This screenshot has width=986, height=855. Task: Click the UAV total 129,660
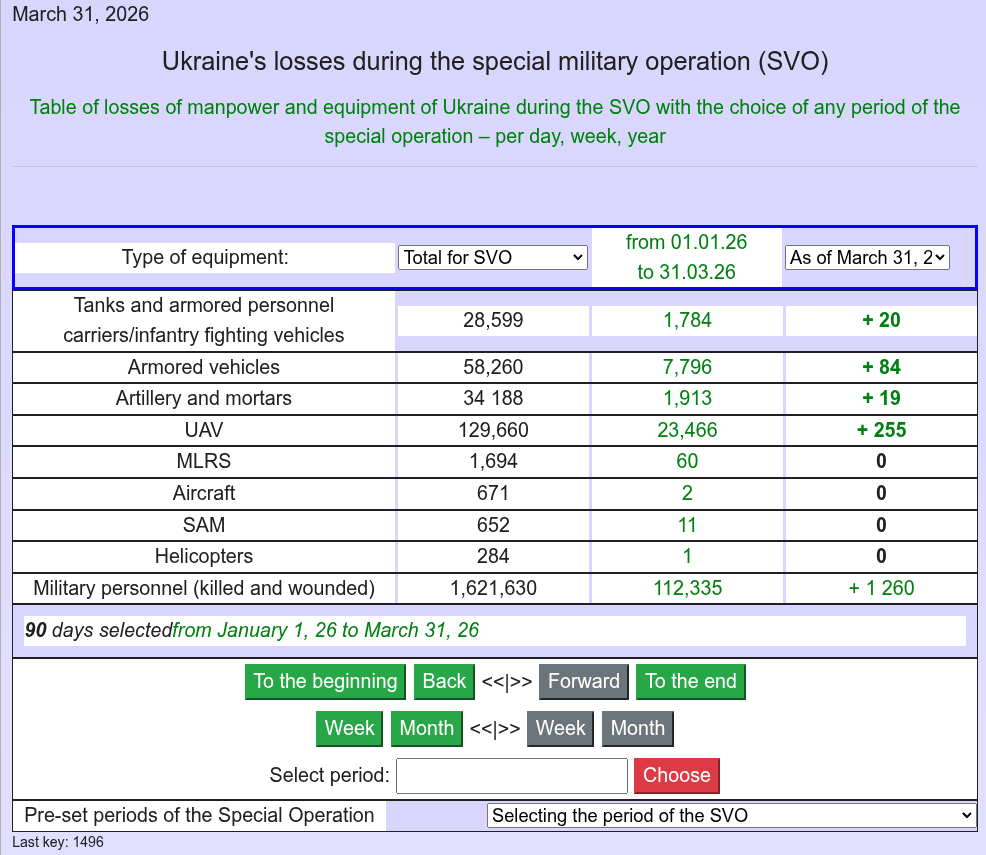point(493,430)
